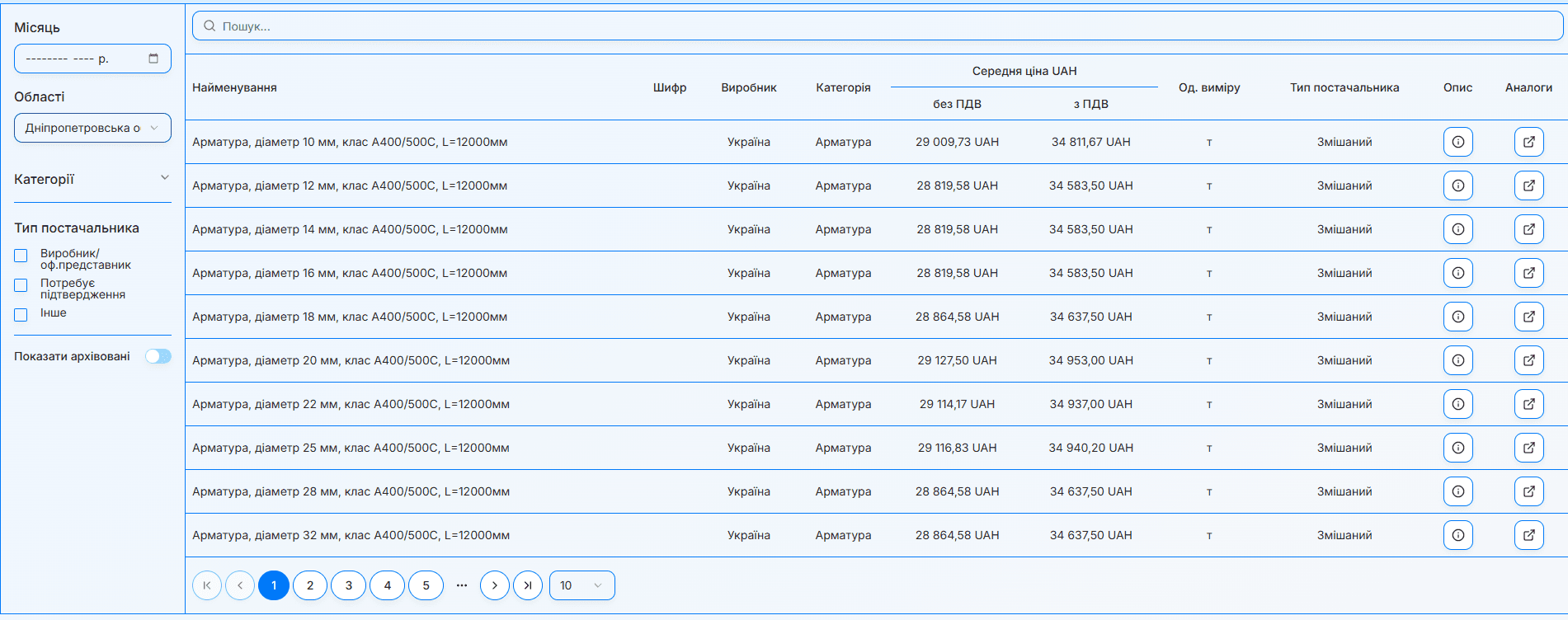
Task: Open rows-per-page dropdown showing 10
Action: click(582, 585)
